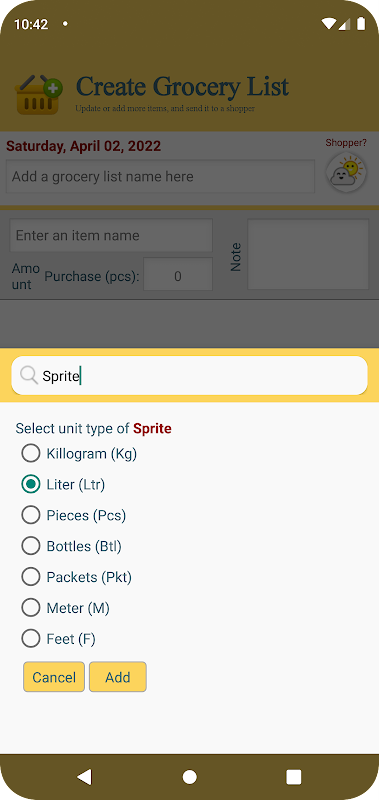Select Killogram (Kg) unit type
This screenshot has height=800, width=379.
(79, 454)
